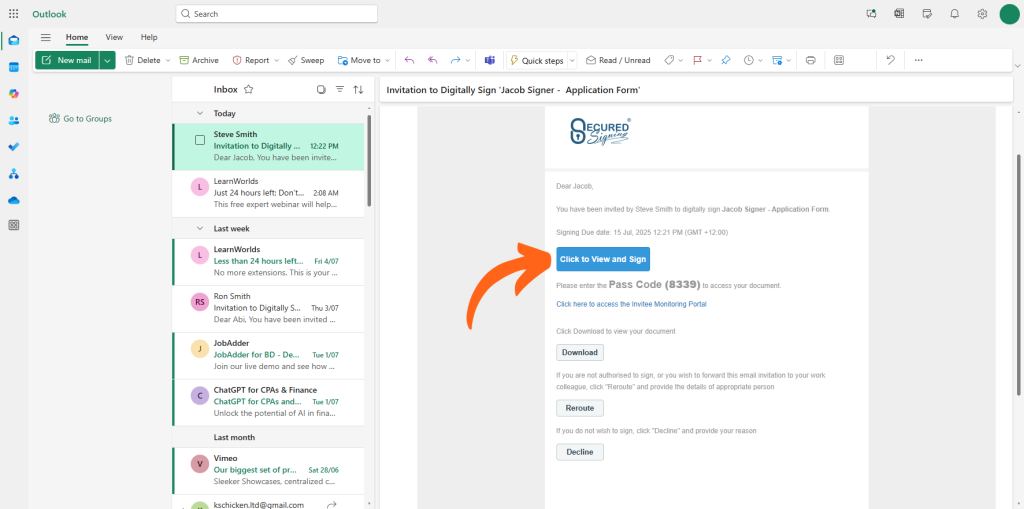The width and height of the screenshot is (1024, 509).
Task: Click the Snooze clock icon
Action: click(748, 60)
